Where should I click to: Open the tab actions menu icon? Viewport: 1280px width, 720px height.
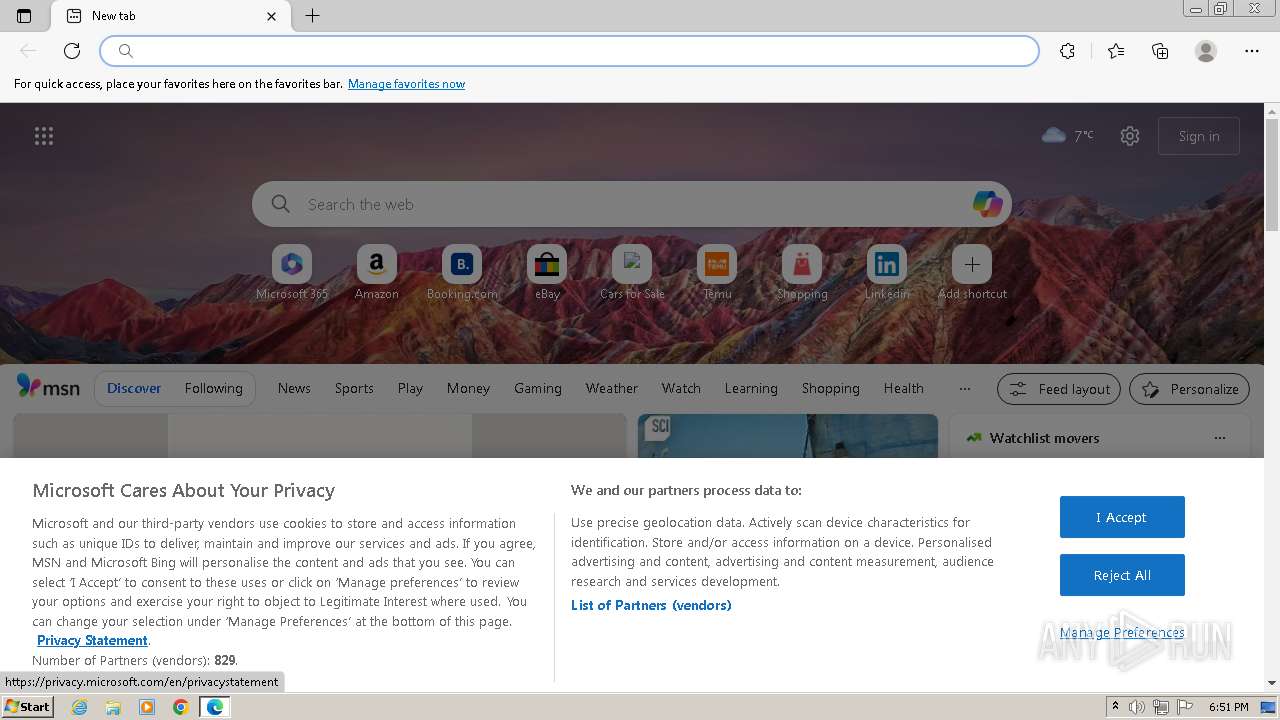pos(24,16)
